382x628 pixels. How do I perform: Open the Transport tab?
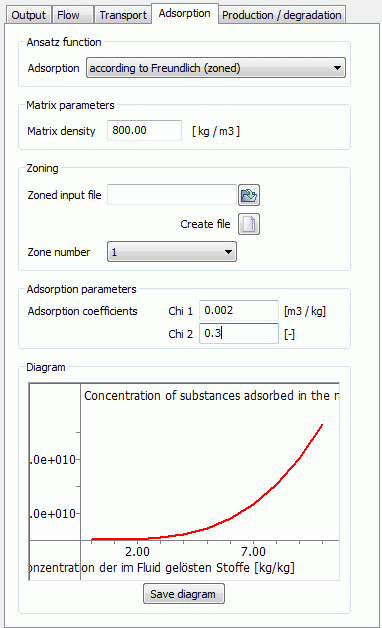pyautogui.click(x=123, y=15)
